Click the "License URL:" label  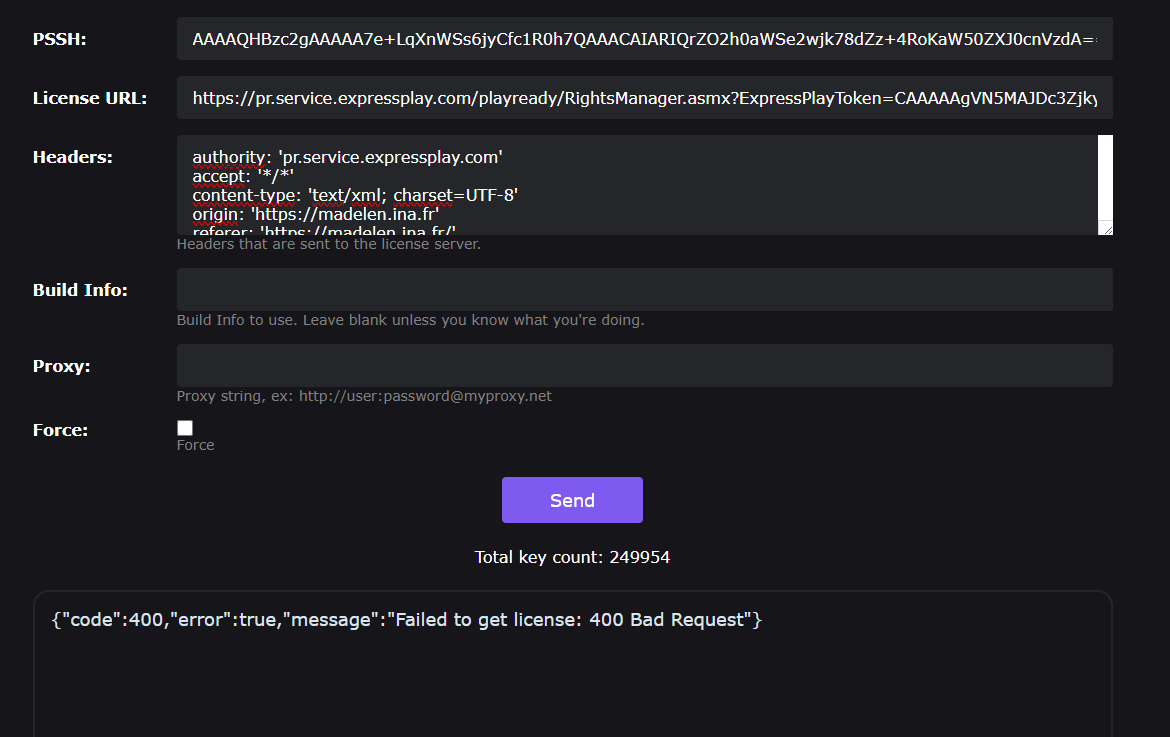90,99
